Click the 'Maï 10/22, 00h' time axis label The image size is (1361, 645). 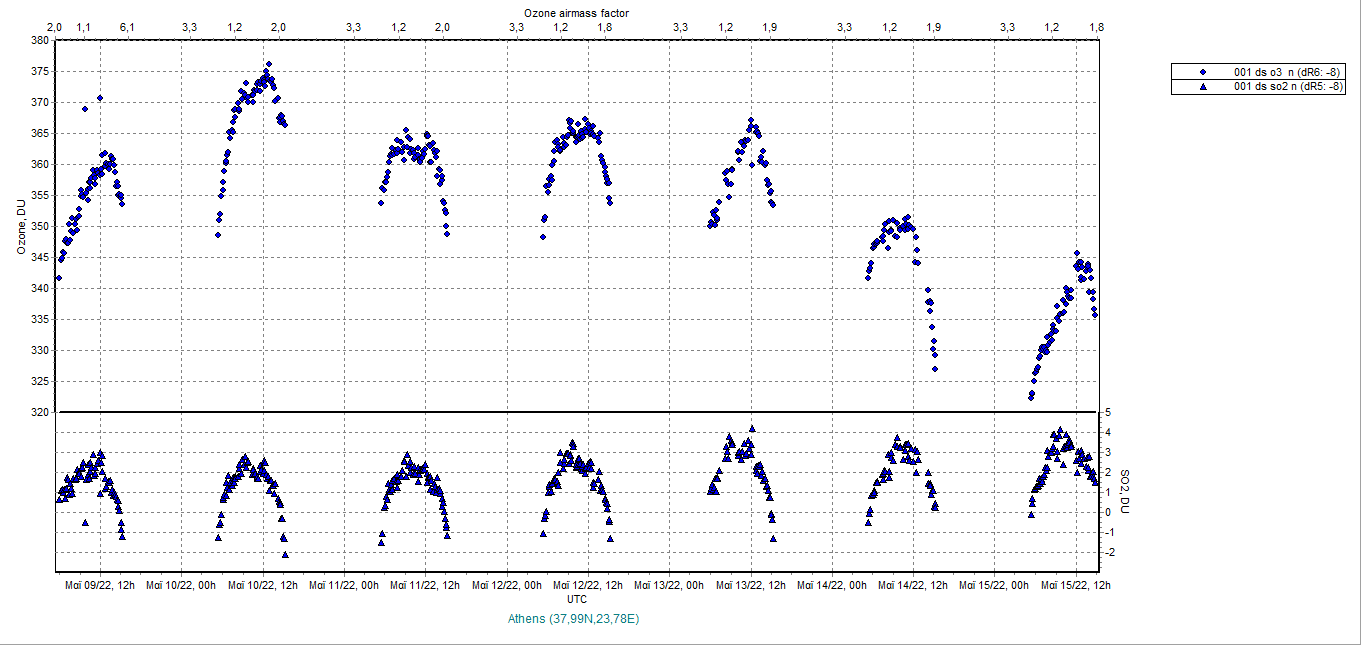[181, 585]
